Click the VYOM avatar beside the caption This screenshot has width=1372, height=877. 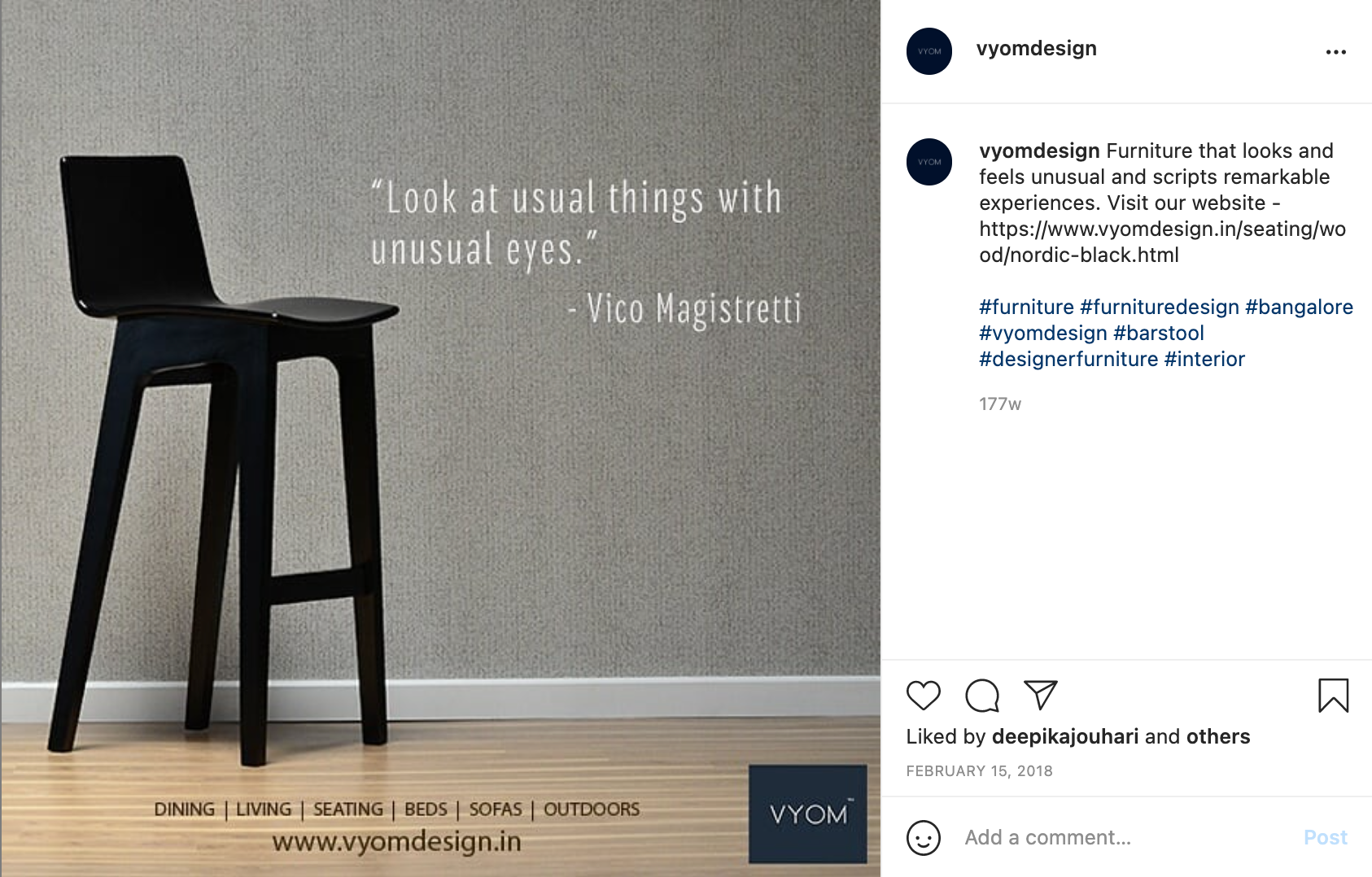(929, 162)
